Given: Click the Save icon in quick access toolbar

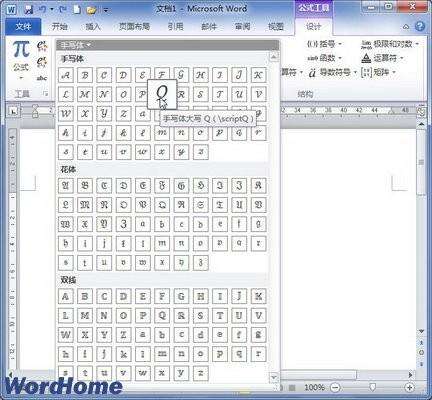Looking at the screenshot, I should (29, 9).
